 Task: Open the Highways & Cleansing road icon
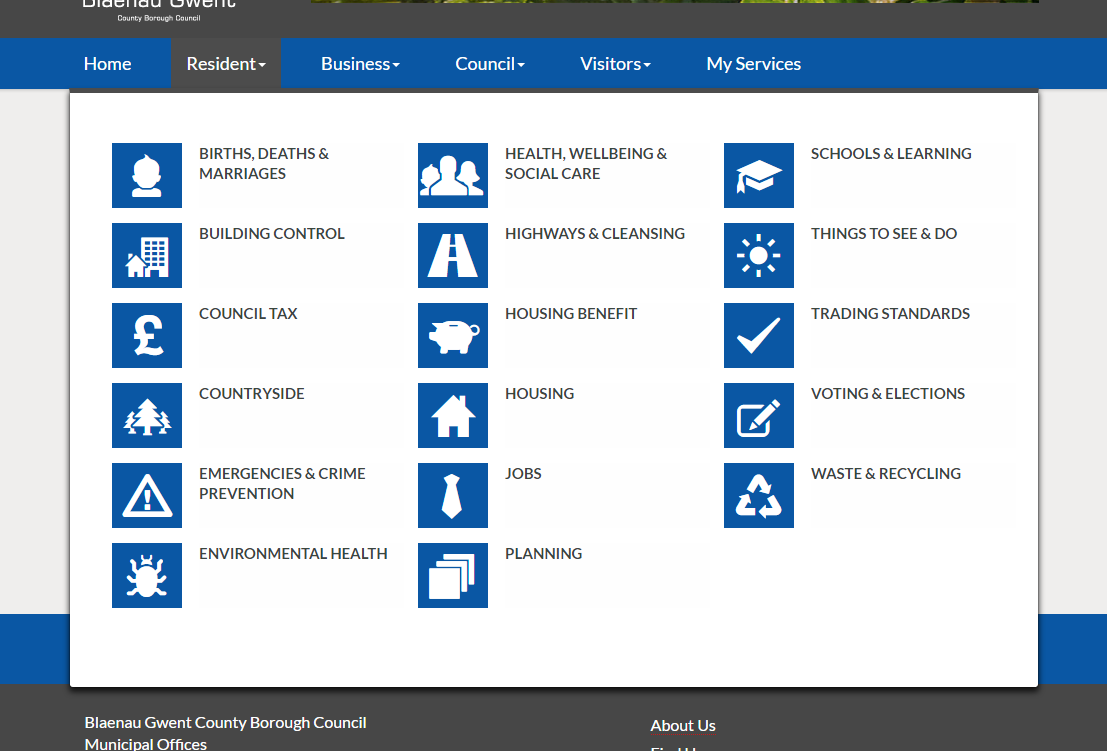453,255
